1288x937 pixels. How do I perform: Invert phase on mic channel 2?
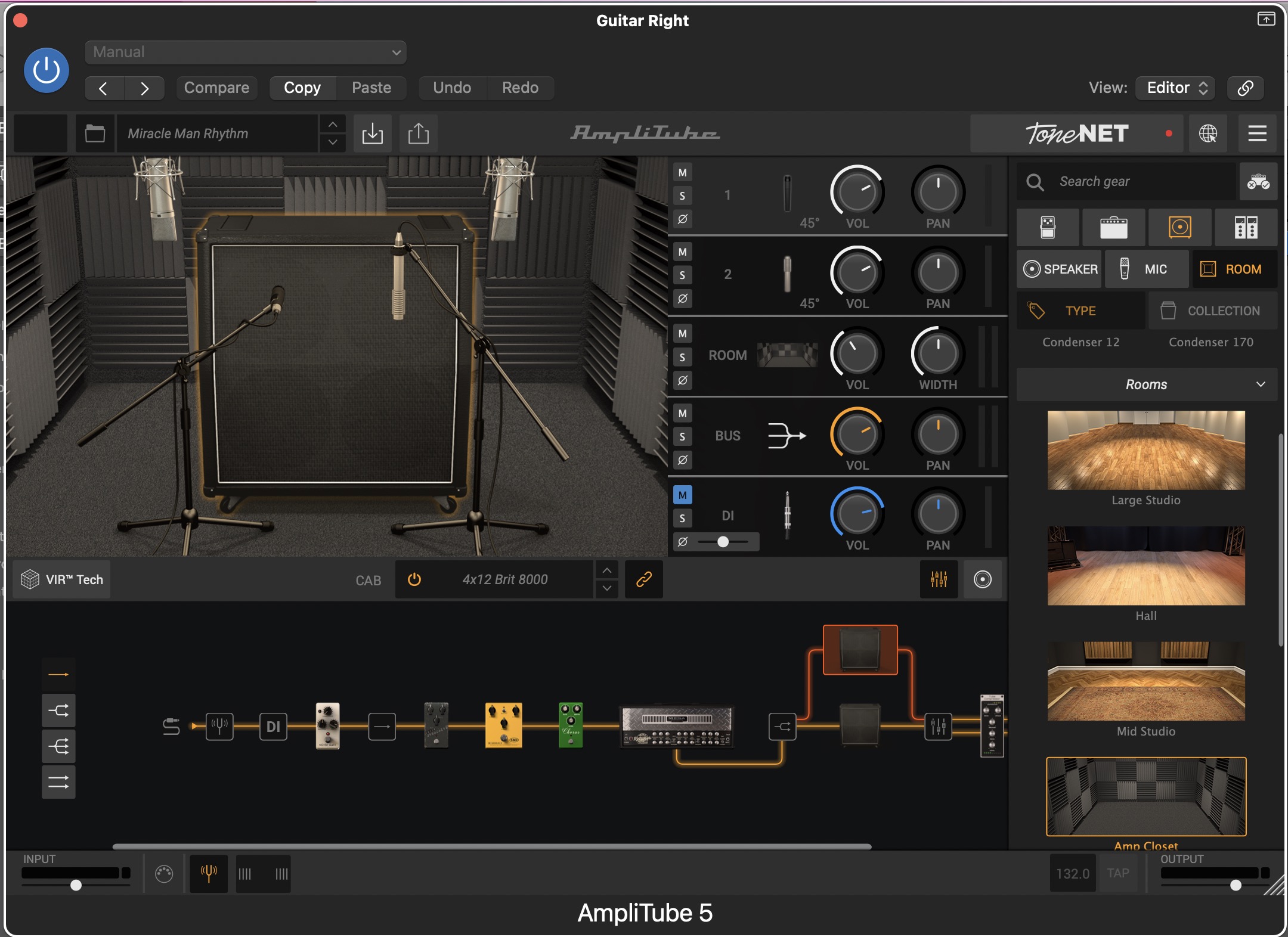(x=683, y=298)
